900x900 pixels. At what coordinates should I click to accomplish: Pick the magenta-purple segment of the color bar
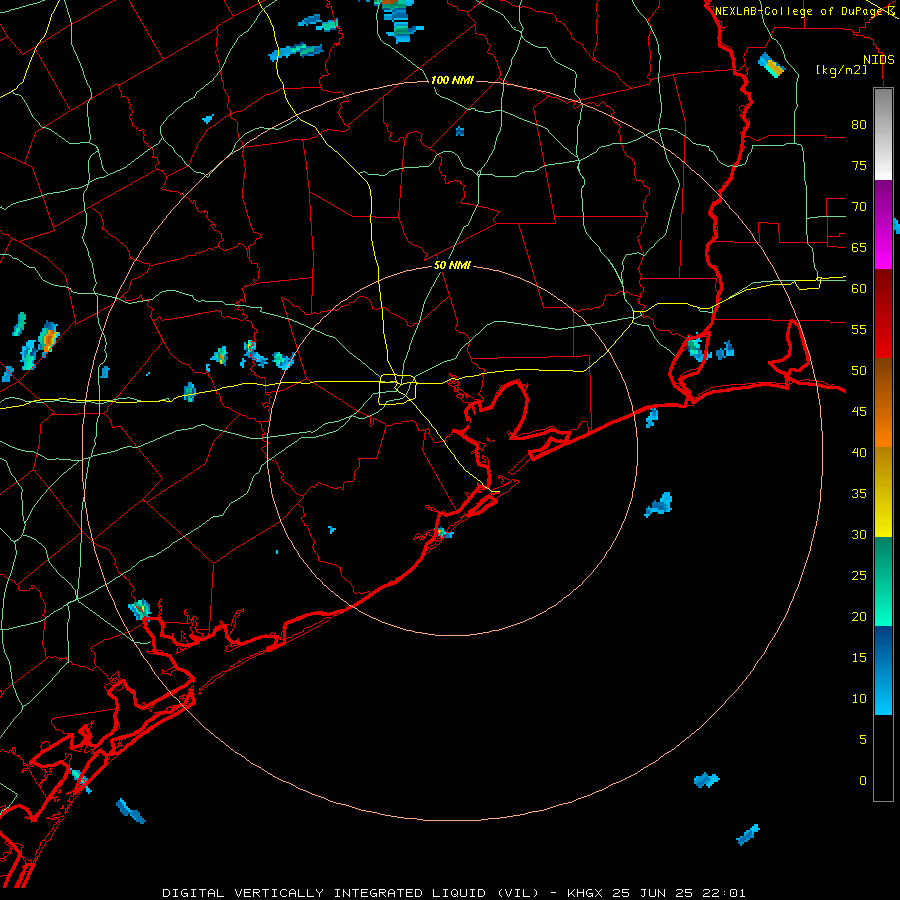tap(883, 224)
